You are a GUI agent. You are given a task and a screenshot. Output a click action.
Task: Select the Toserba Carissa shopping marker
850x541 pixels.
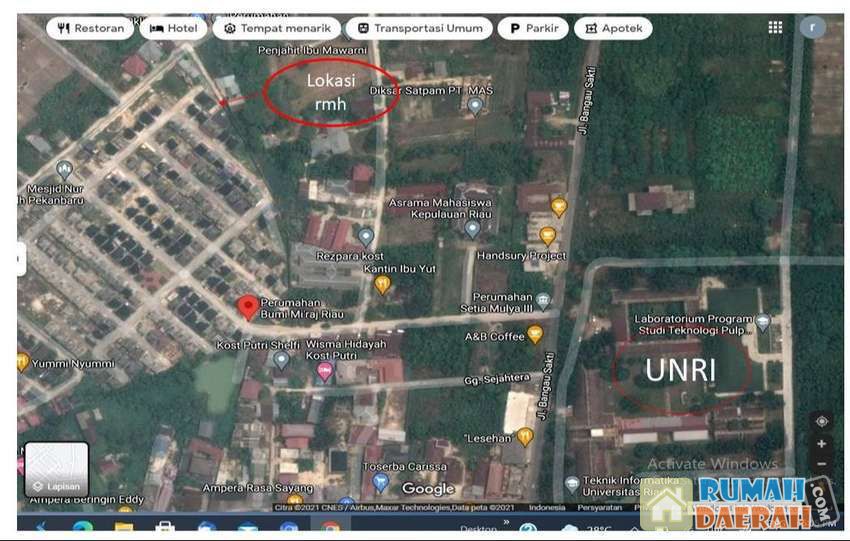[x=380, y=482]
